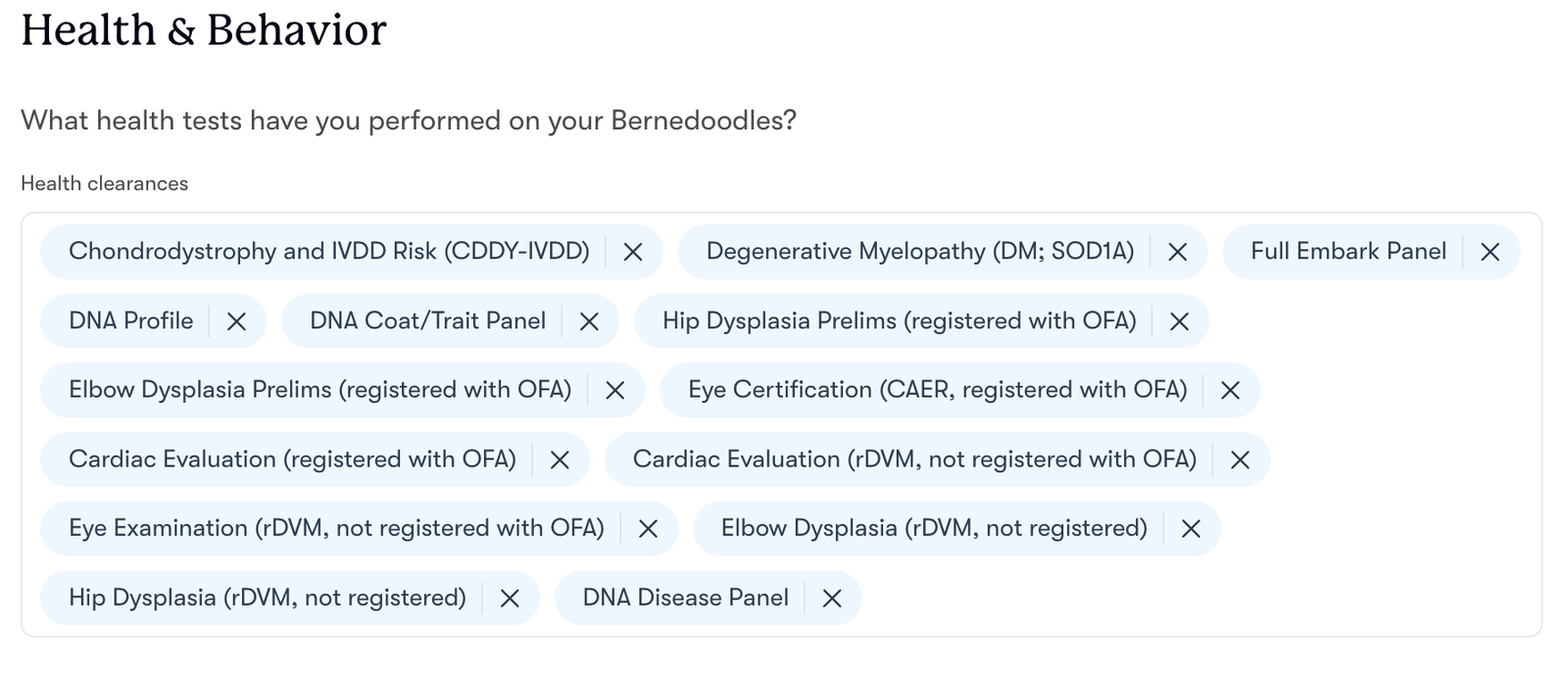Remove the Full Embark Panel tag

1491,253
